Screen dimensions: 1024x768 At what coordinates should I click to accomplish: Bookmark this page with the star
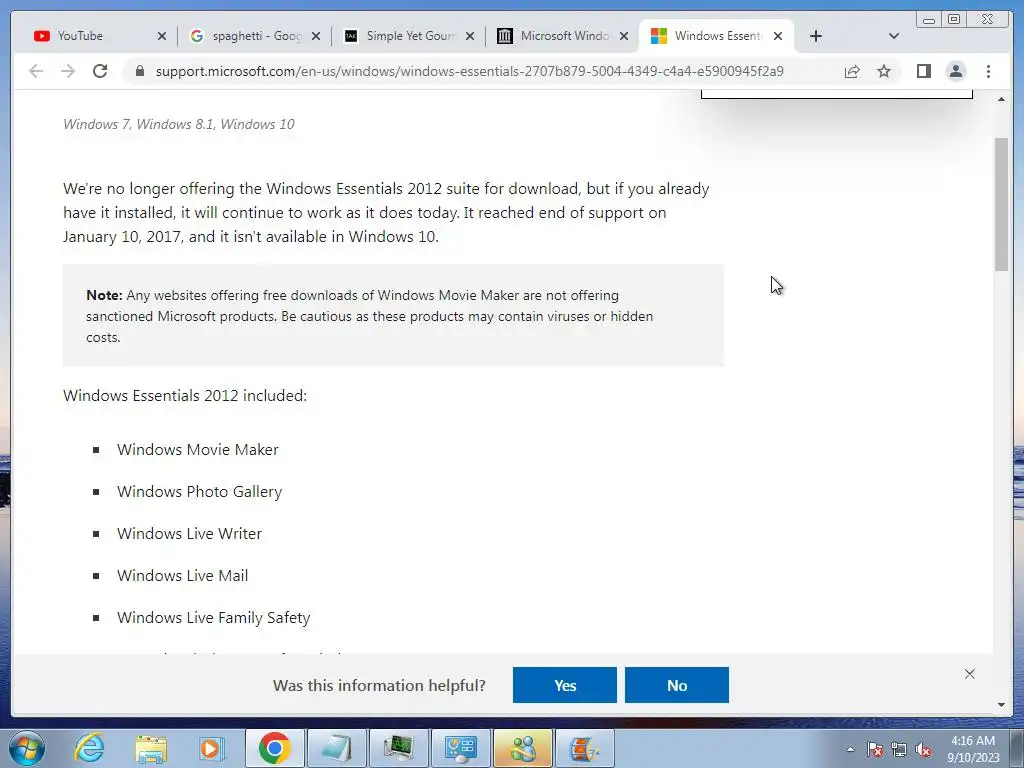point(884,71)
